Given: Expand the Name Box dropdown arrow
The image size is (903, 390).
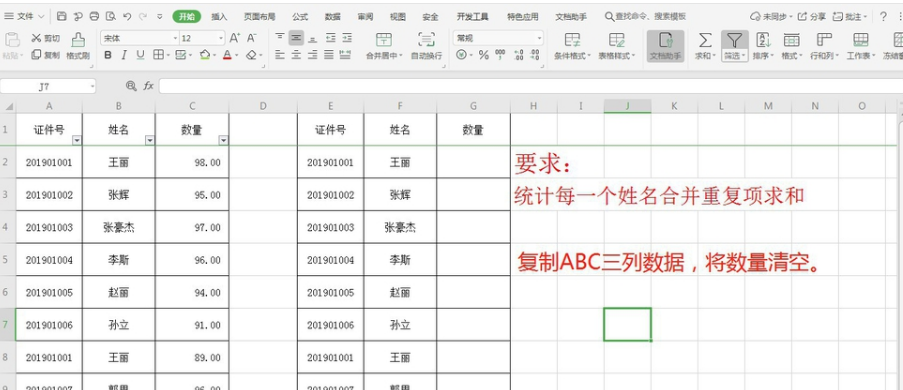Looking at the screenshot, I should pyautogui.click(x=92, y=86).
